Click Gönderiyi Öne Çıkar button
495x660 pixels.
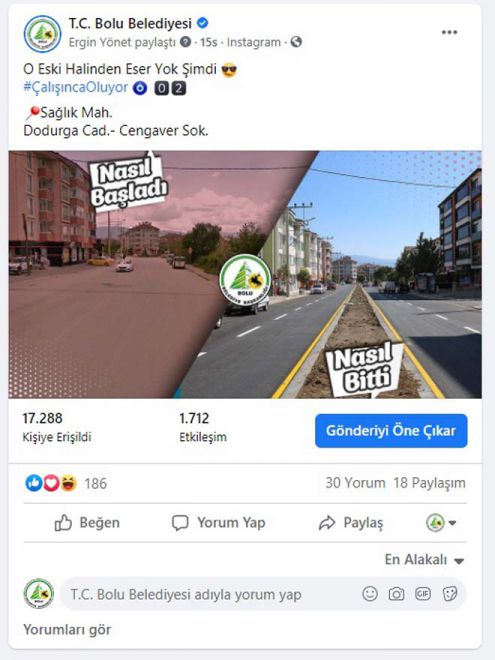coord(391,431)
